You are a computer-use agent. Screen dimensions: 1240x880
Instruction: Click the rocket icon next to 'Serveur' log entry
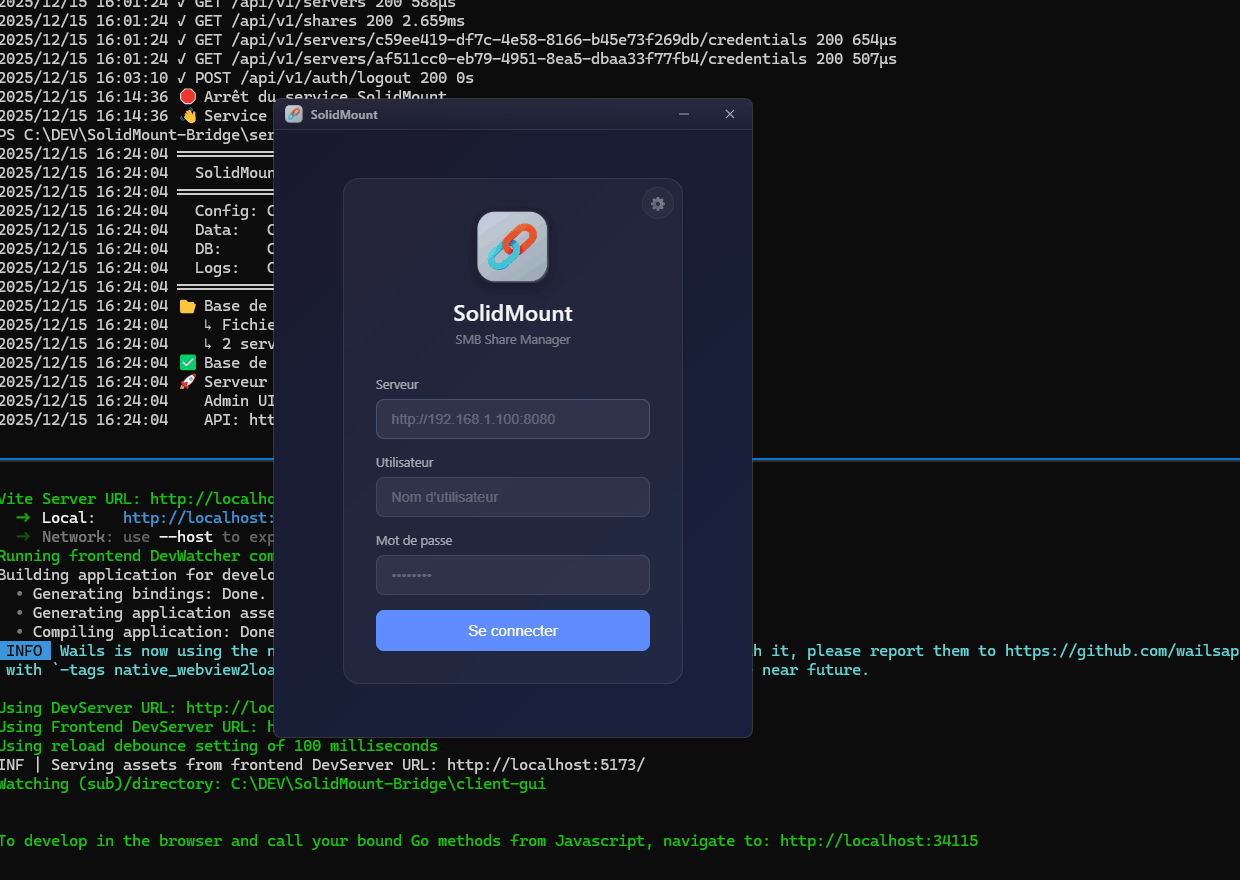pos(187,381)
